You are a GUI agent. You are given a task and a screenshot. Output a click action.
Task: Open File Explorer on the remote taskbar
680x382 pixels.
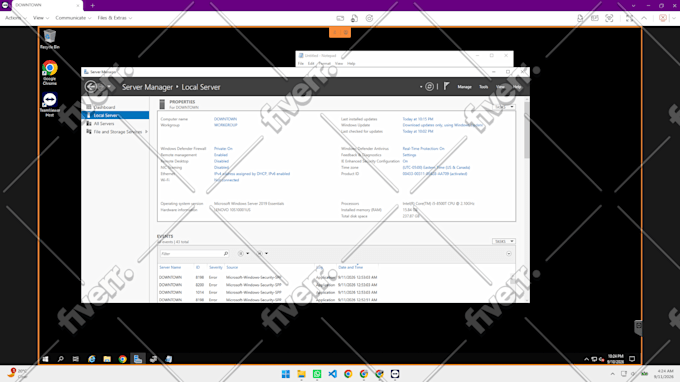(x=107, y=359)
